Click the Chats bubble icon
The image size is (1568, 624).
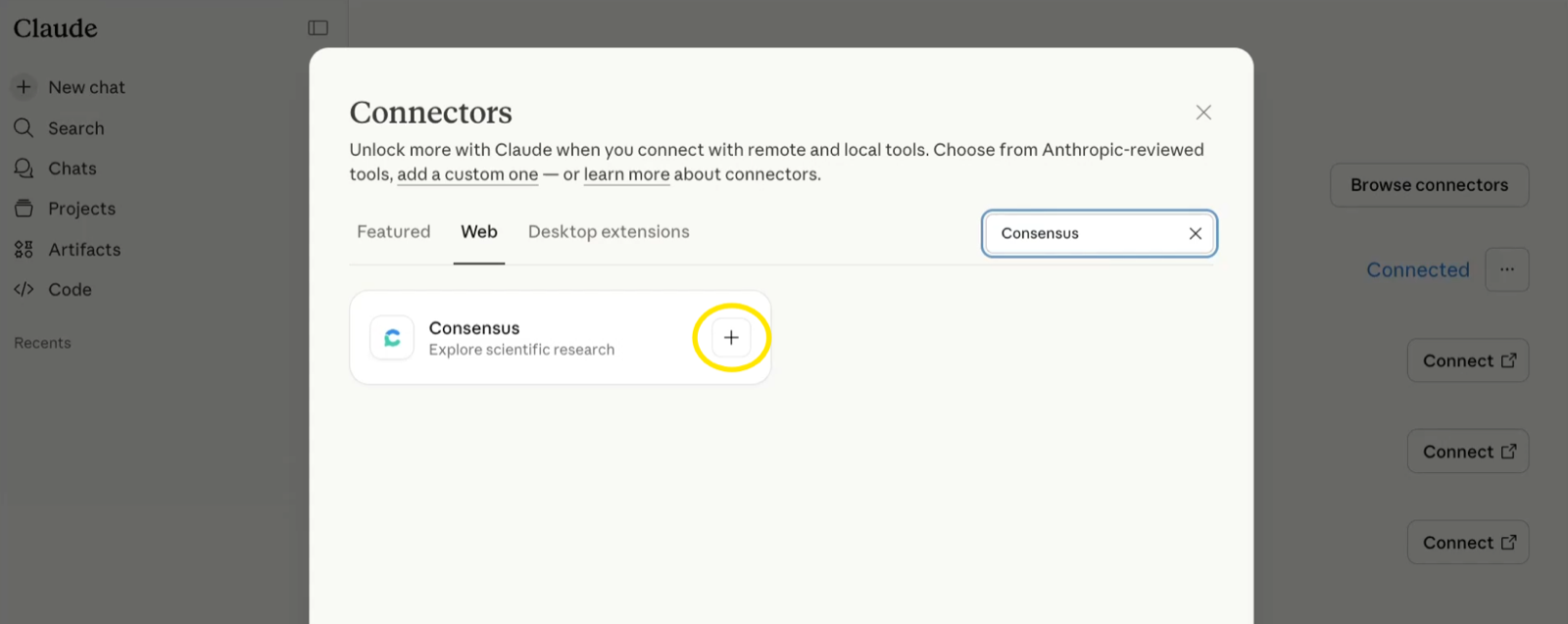click(x=24, y=168)
